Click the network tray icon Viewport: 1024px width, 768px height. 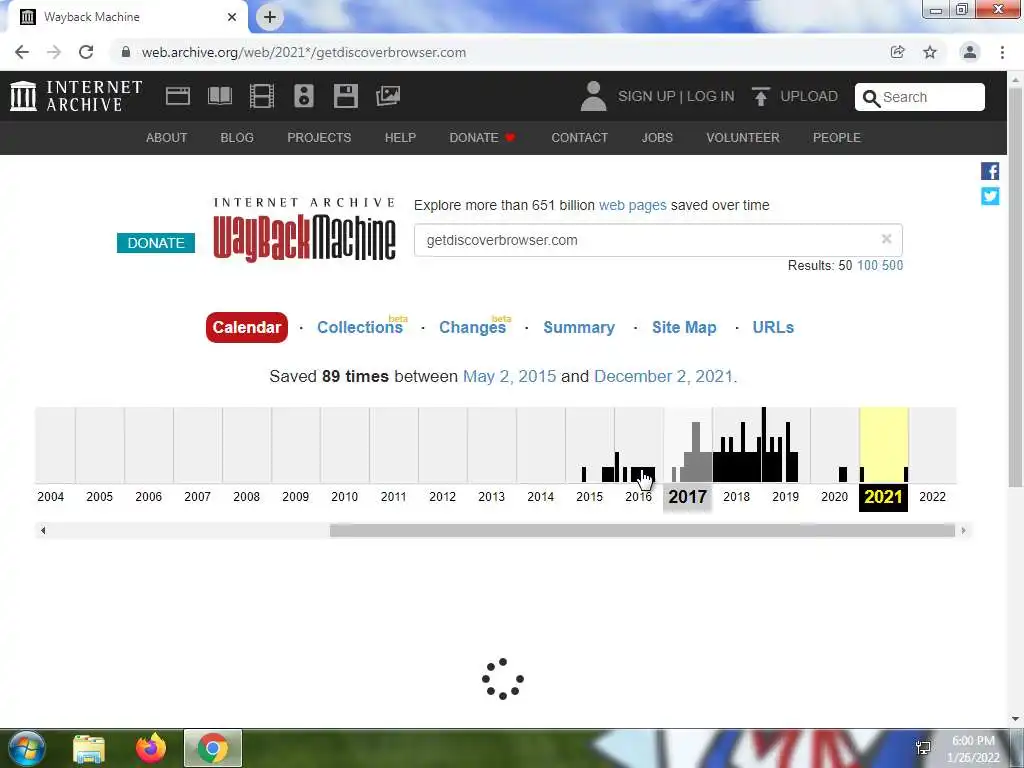pos(923,748)
